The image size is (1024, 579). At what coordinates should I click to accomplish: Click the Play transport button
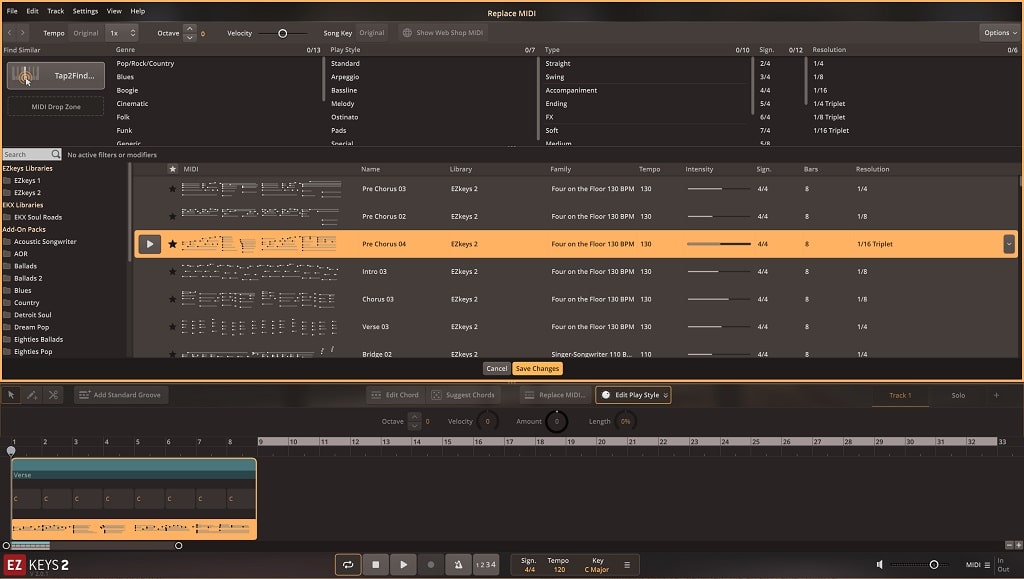pyautogui.click(x=403, y=565)
